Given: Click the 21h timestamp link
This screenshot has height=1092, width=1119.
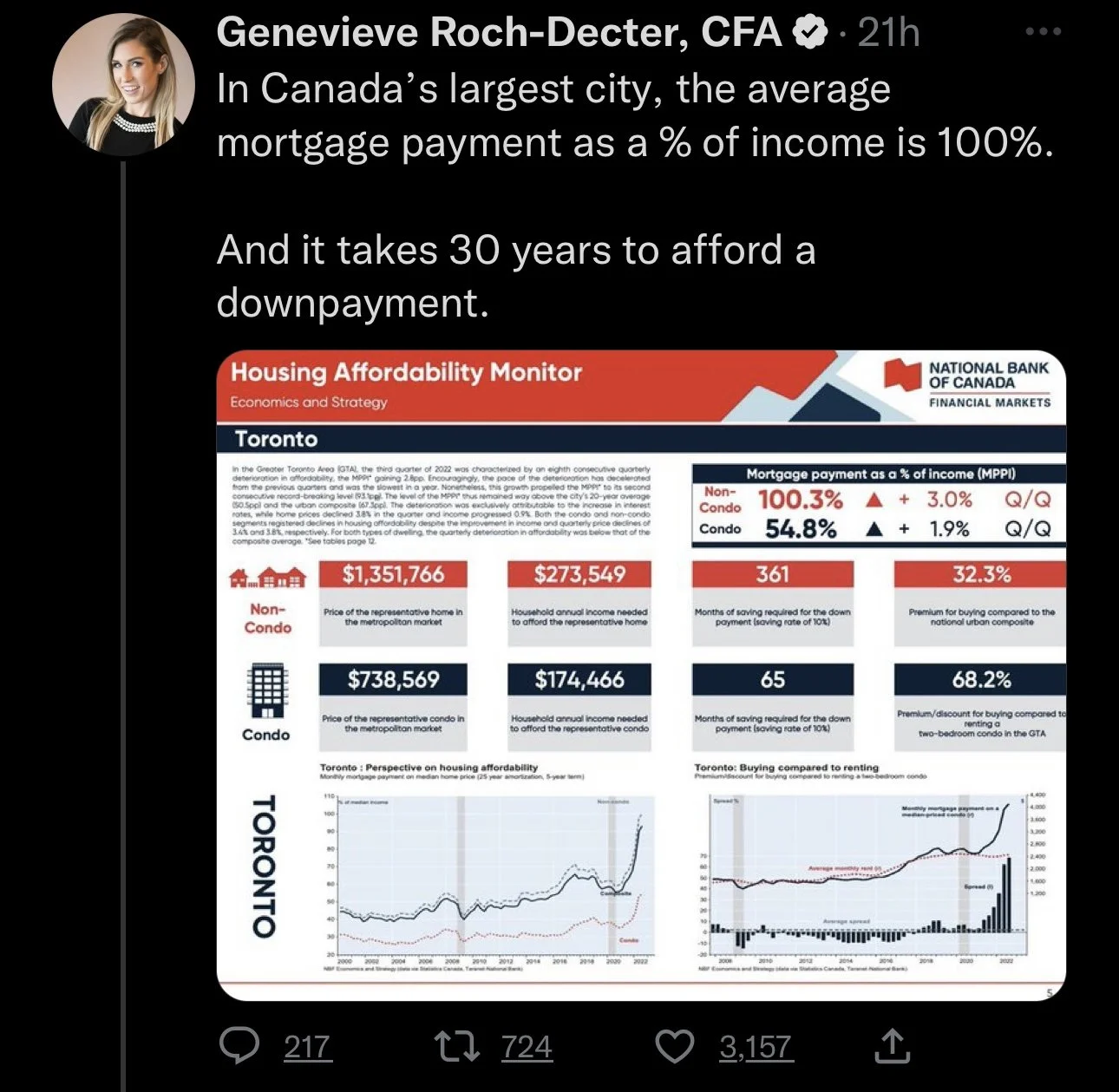Looking at the screenshot, I should point(888,34).
